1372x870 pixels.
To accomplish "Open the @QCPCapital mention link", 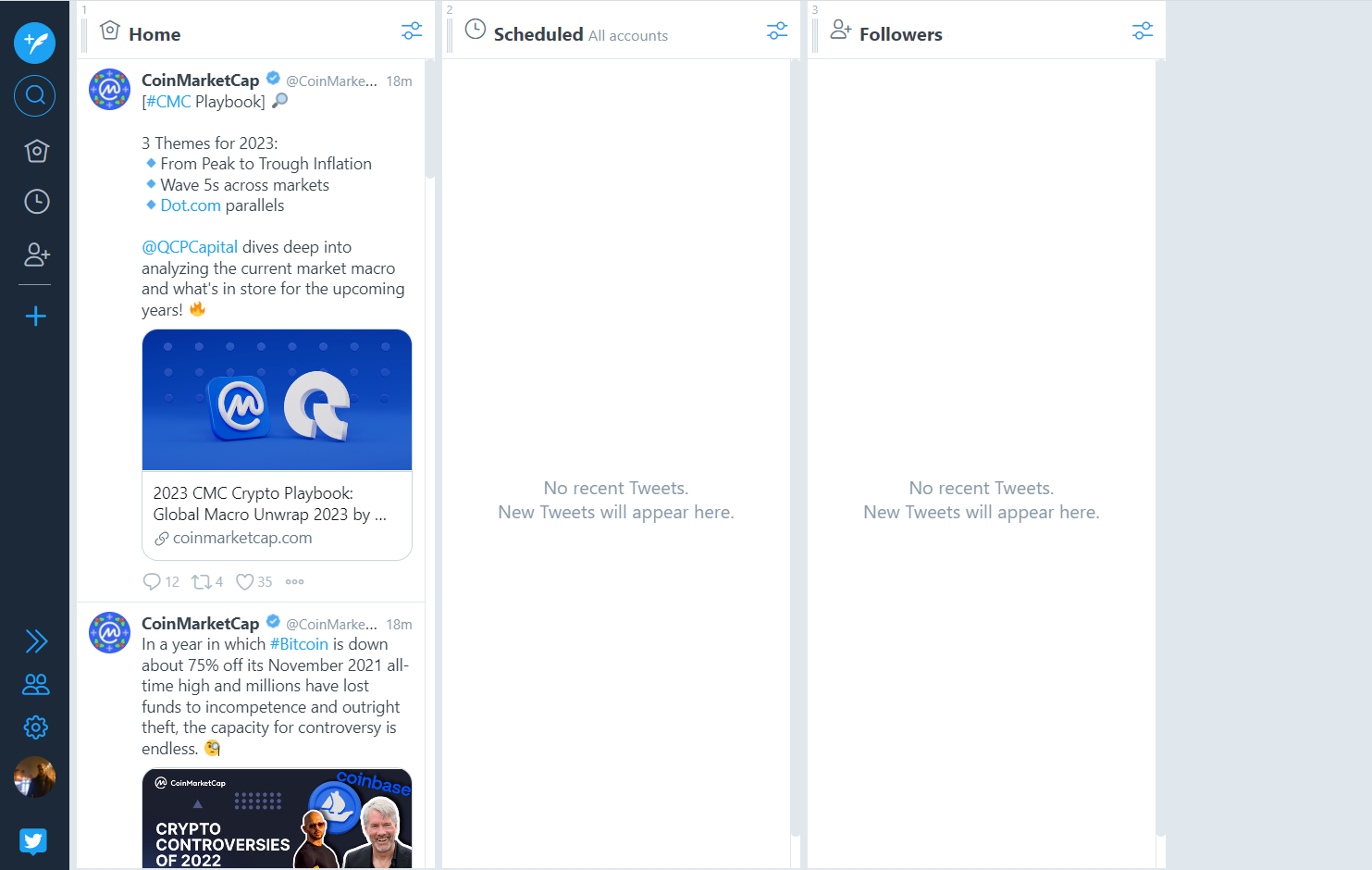I will tap(190, 247).
